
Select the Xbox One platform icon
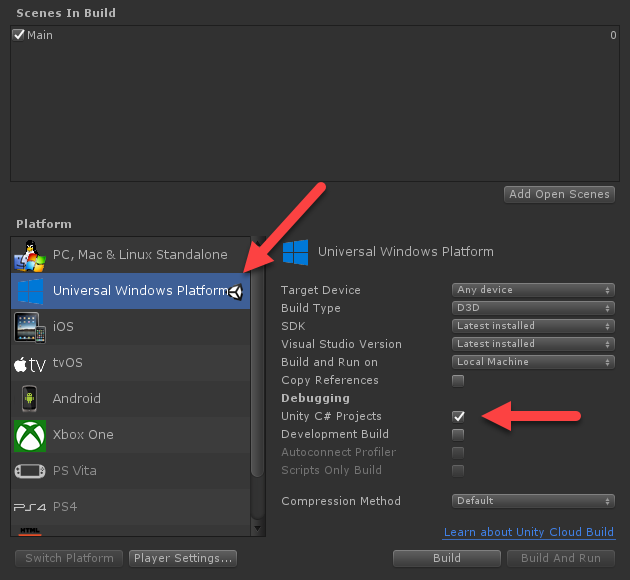[x=30, y=436]
